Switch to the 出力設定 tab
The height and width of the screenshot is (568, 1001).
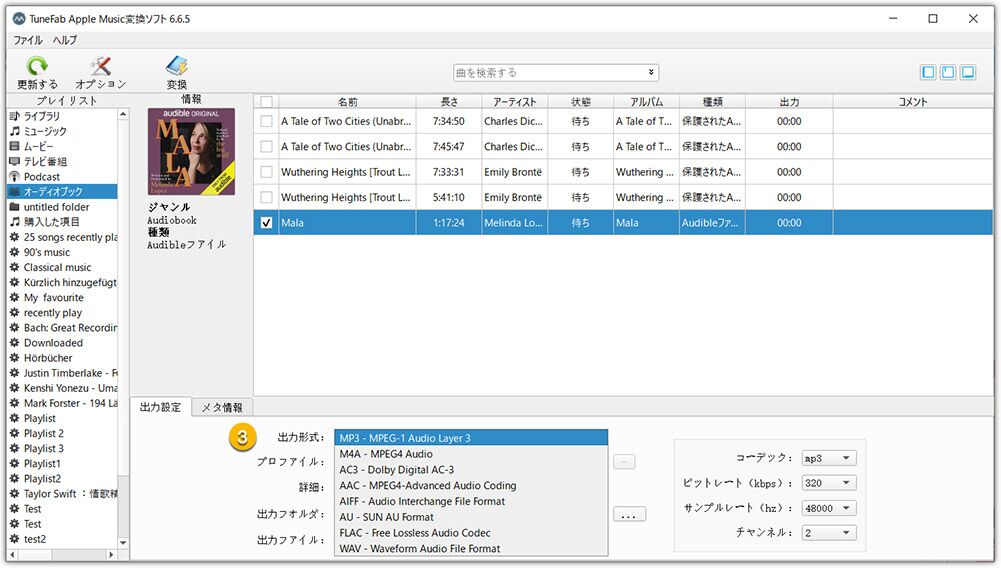coord(160,407)
